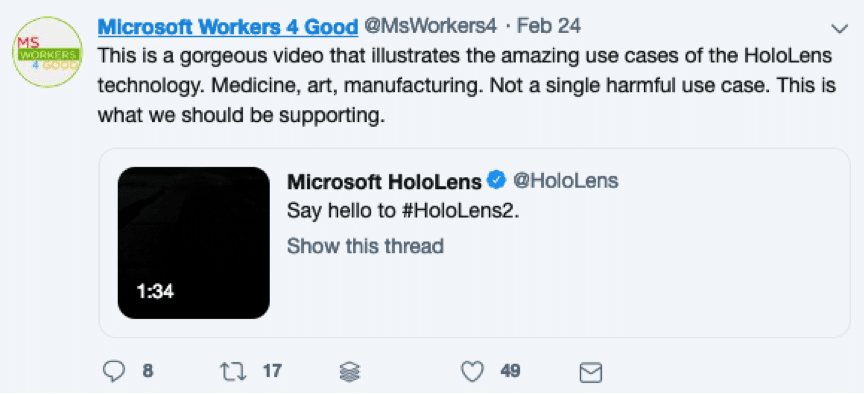
Task: Click Show this thread
Action: coord(365,246)
